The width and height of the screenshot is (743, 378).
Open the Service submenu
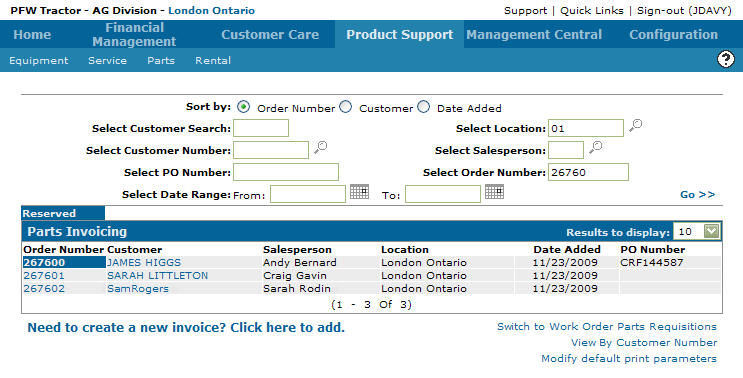coord(108,61)
